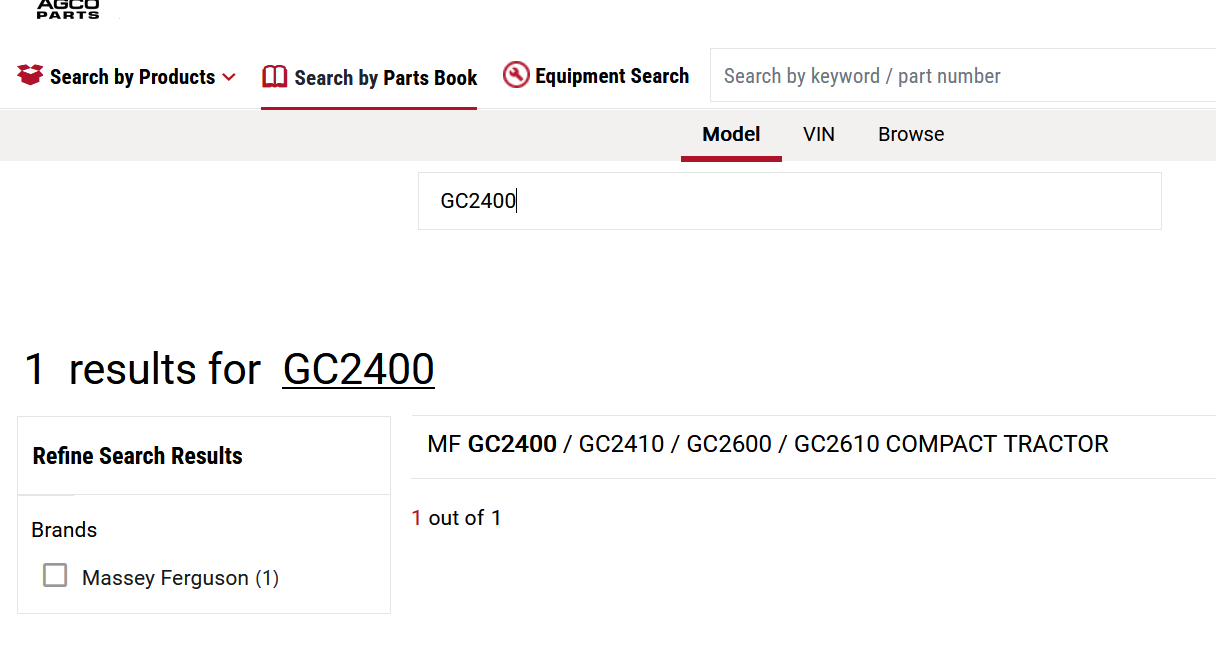The height and width of the screenshot is (663, 1216).
Task: Click the "1 out of 1" pagination text
Action: pyautogui.click(x=456, y=518)
